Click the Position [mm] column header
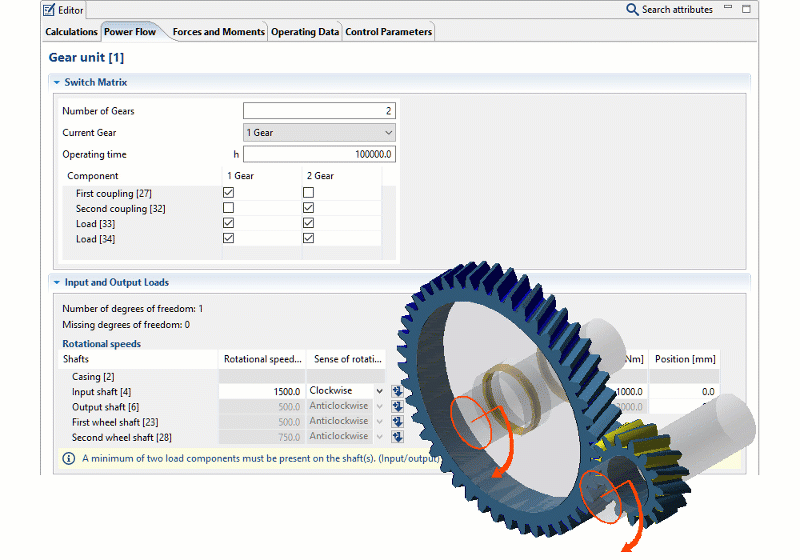This screenshot has width=800, height=560. (685, 359)
